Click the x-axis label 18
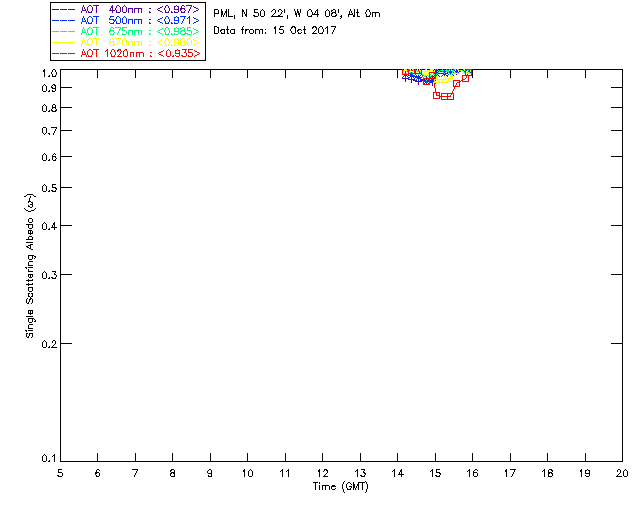This screenshot has height=512, width=640. (x=547, y=474)
